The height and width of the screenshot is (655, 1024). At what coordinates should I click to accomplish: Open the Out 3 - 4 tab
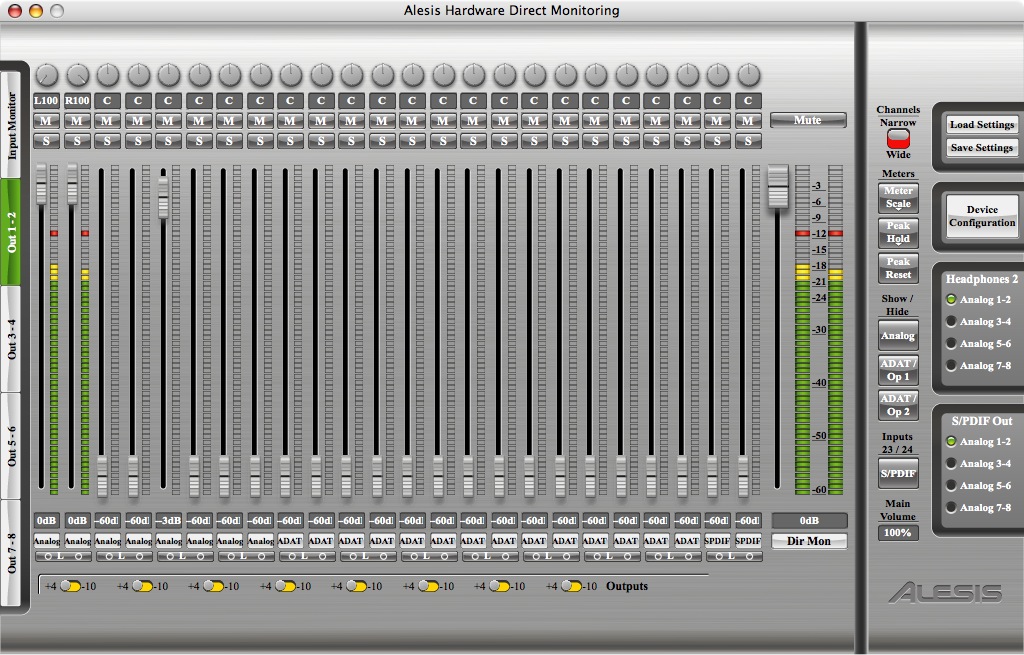click(x=11, y=339)
